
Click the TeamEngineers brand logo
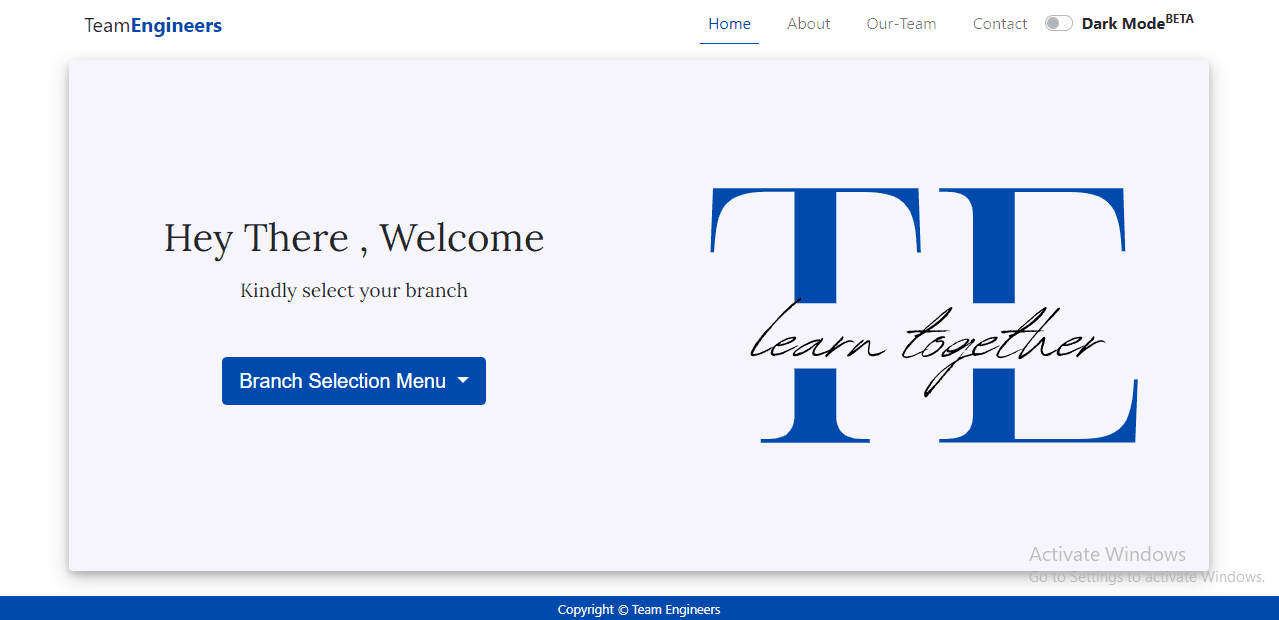[153, 25]
